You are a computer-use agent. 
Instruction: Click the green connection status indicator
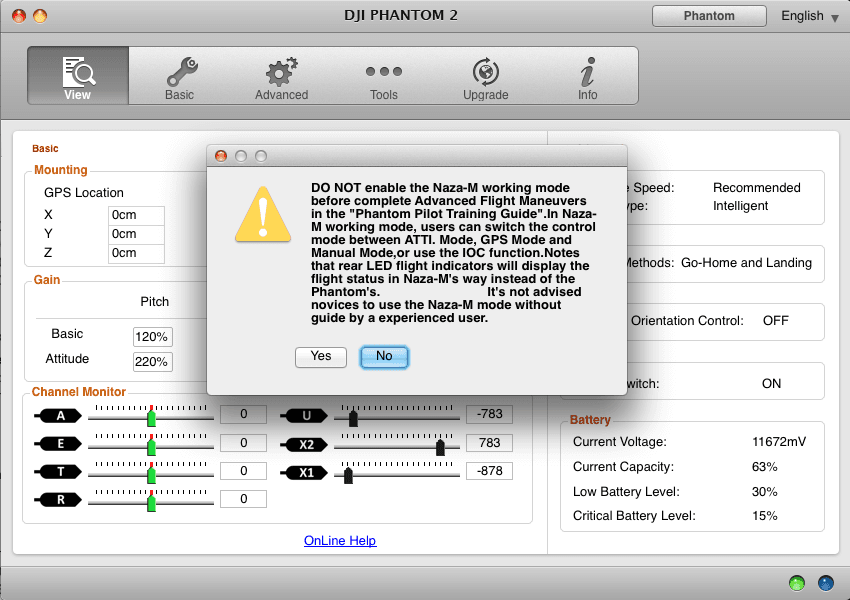[x=797, y=583]
